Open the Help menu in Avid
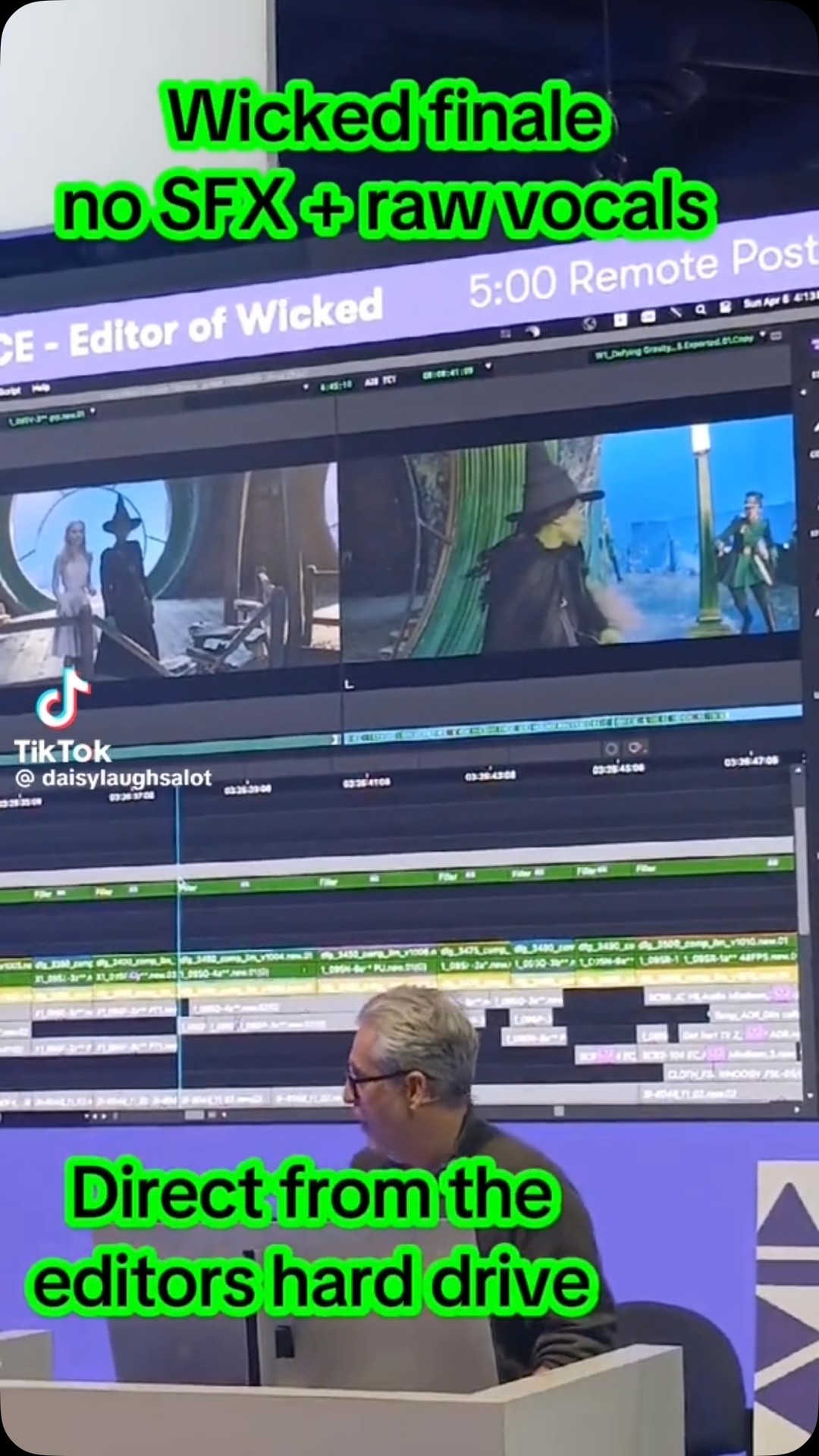819x1456 pixels. (41, 388)
